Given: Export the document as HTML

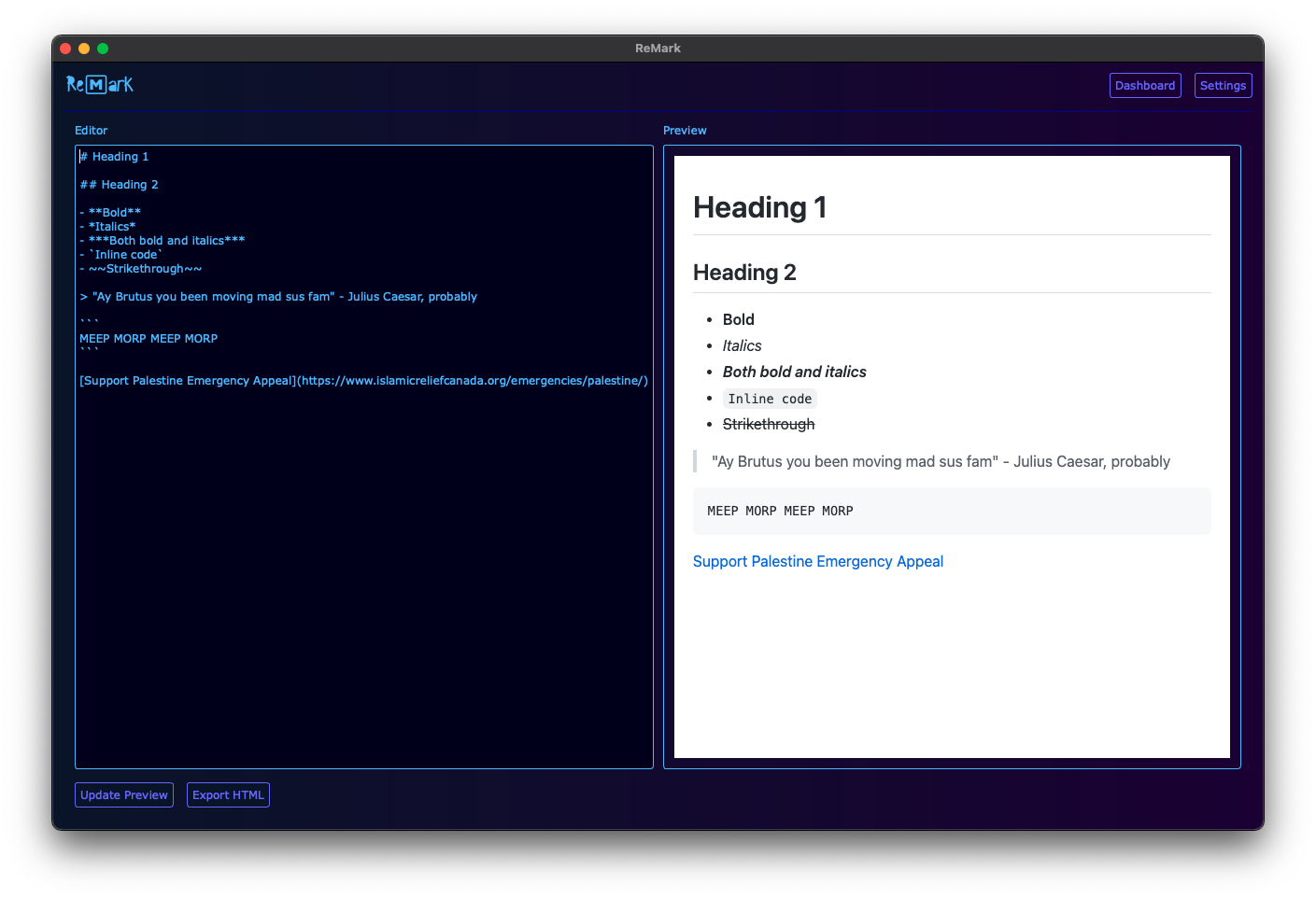Looking at the screenshot, I should [x=228, y=795].
